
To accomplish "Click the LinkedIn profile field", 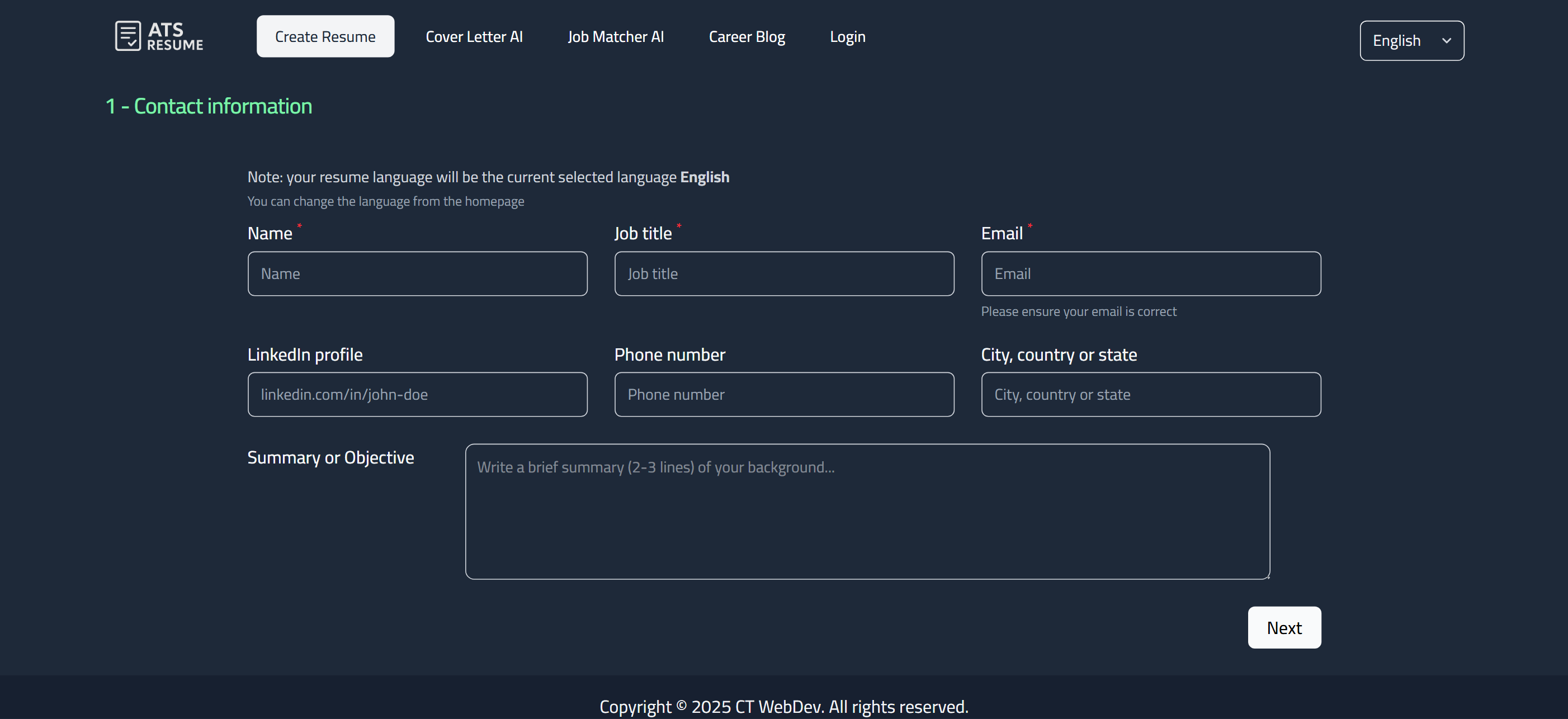I will click(417, 395).
